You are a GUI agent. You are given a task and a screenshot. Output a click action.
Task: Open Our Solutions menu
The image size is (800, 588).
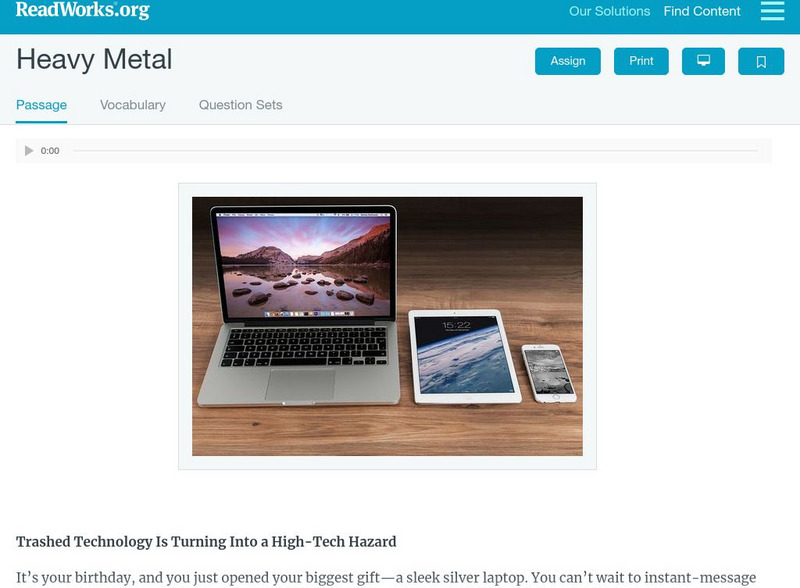[x=609, y=11]
